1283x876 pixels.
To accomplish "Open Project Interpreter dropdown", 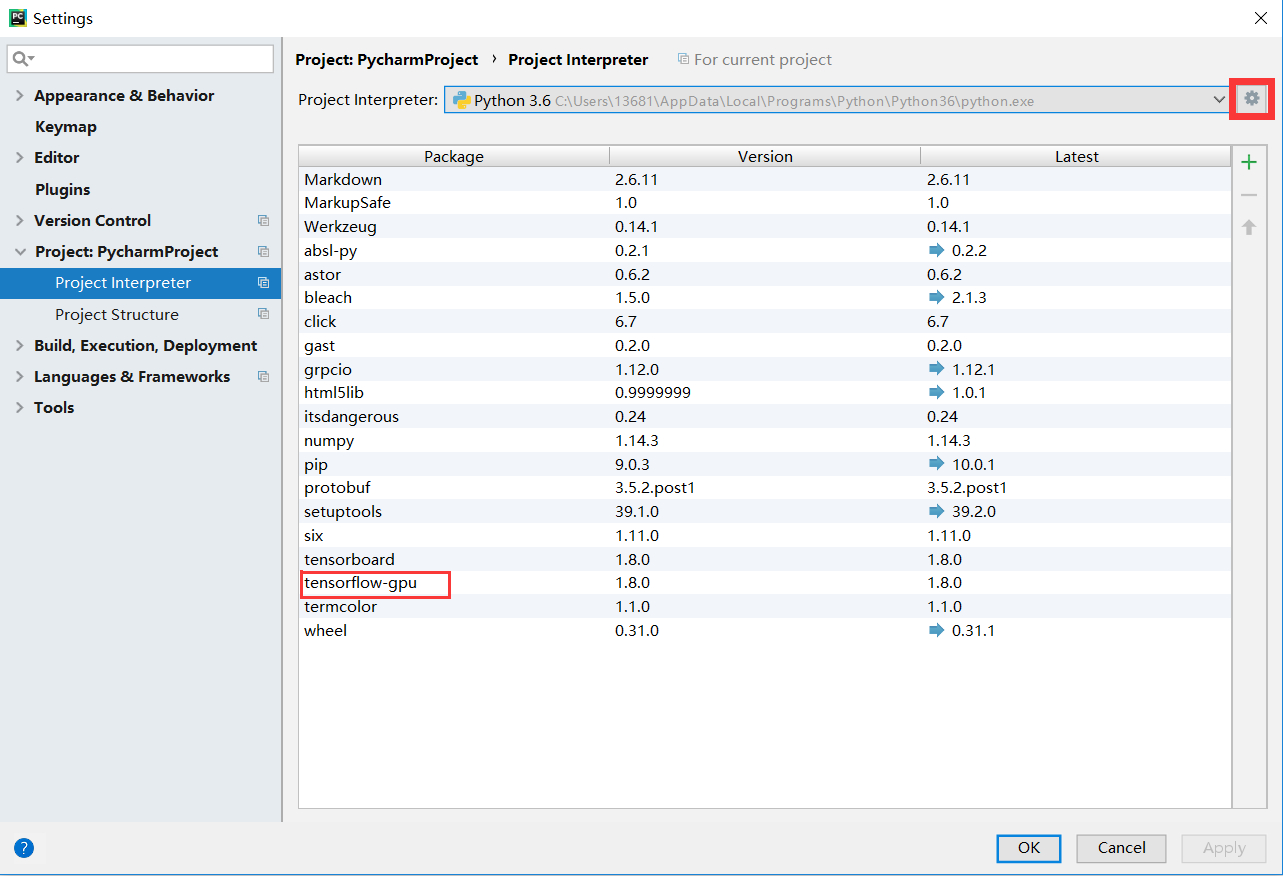I will click(x=1219, y=100).
